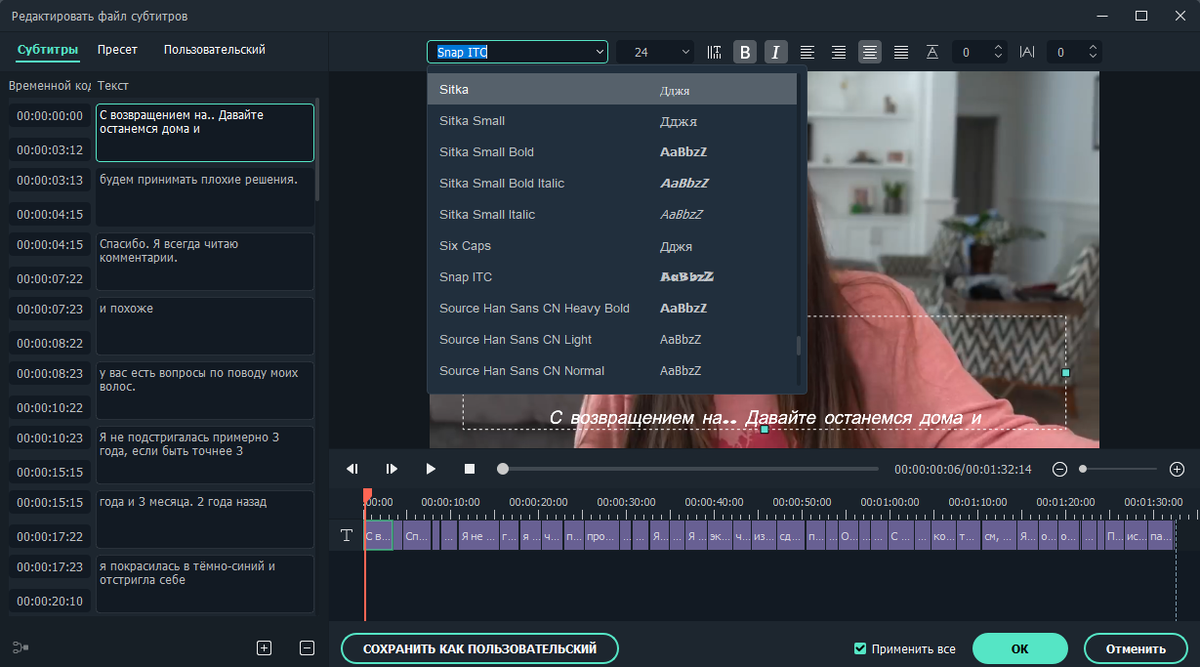Image resolution: width=1200 pixels, height=667 pixels.
Task: Uncheck the Применить все checkbox
Action: pos(860,648)
